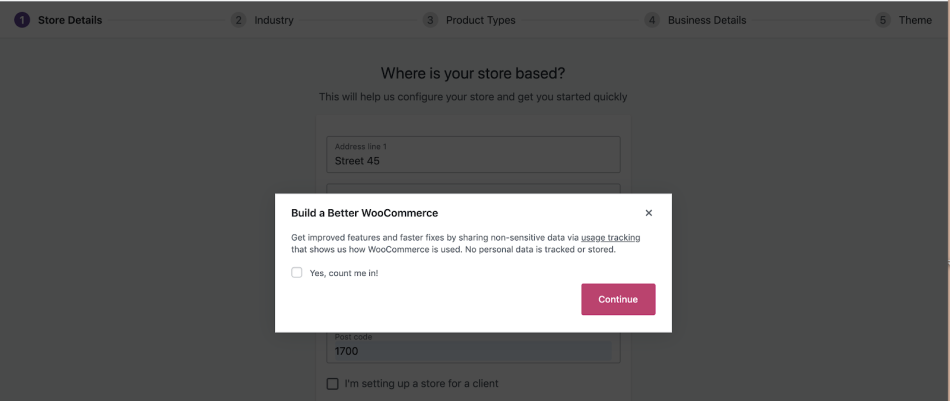This screenshot has width=950, height=401.
Task: Check the store-for-a-client checkbox box
Action: tap(333, 383)
